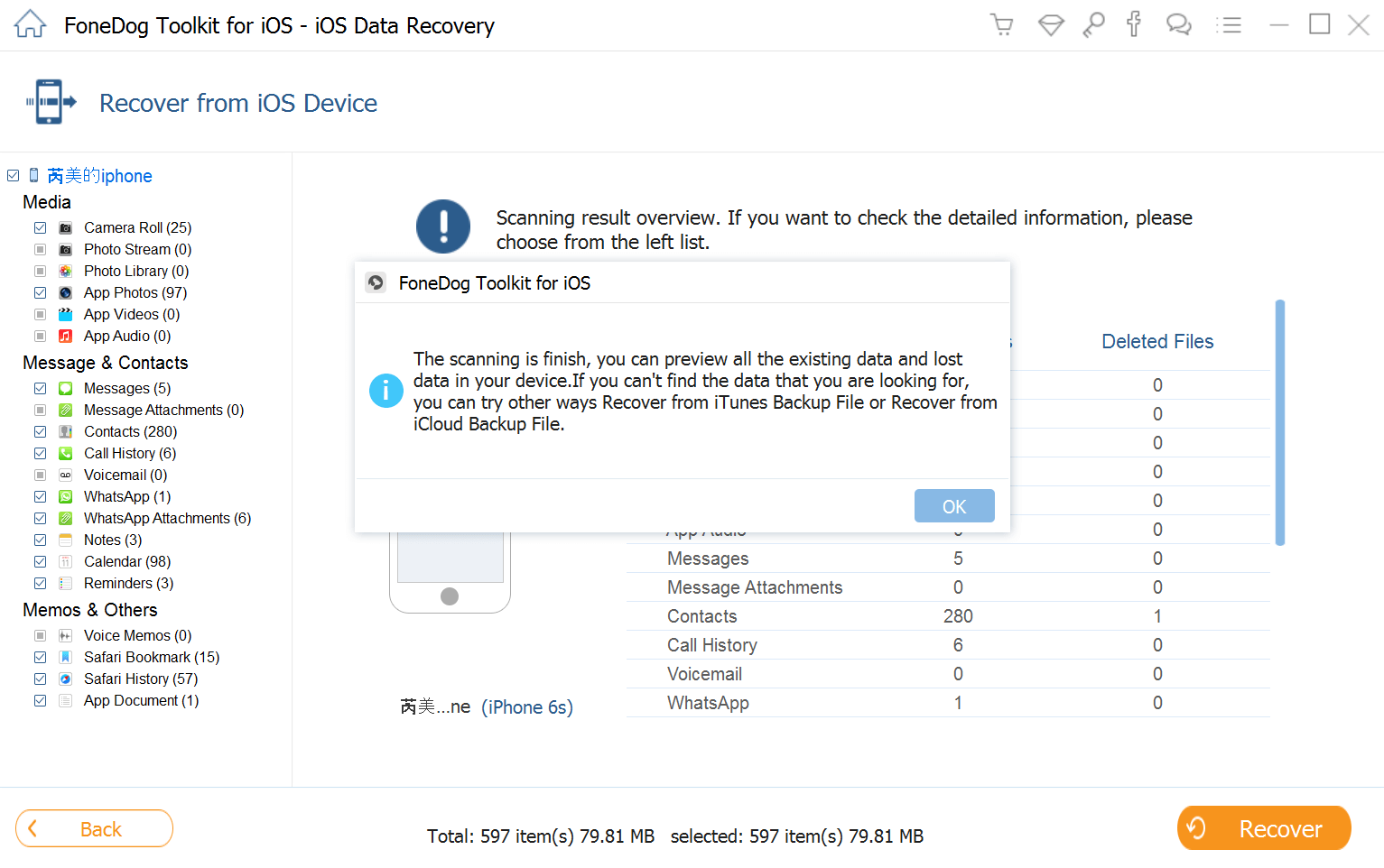Uncheck the Safari History checkbox
Image resolution: width=1384 pixels, height=868 pixels.
tap(40, 679)
